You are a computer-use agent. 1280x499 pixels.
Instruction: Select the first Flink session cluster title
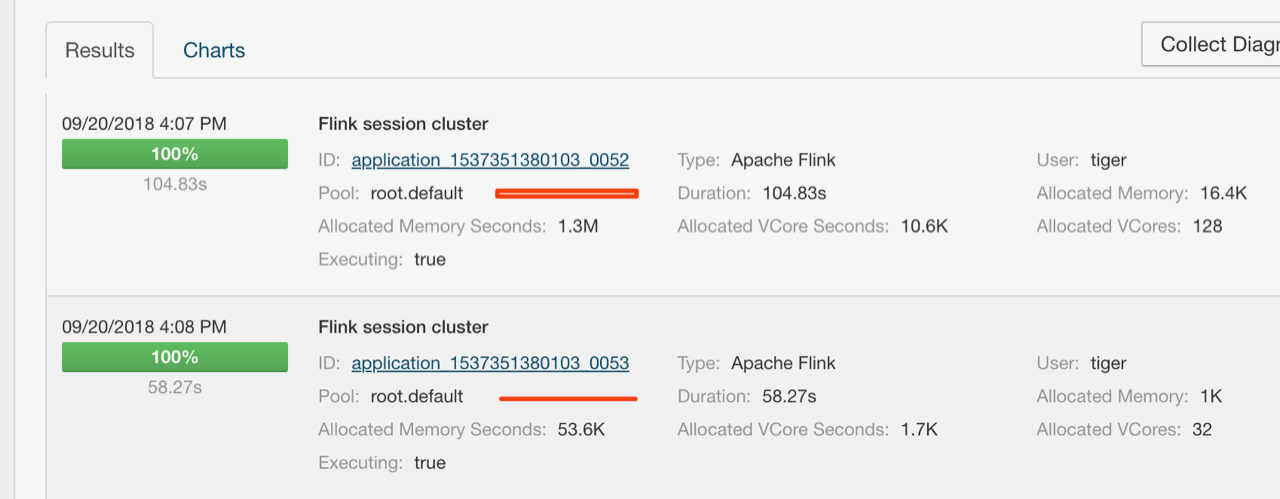pos(403,124)
